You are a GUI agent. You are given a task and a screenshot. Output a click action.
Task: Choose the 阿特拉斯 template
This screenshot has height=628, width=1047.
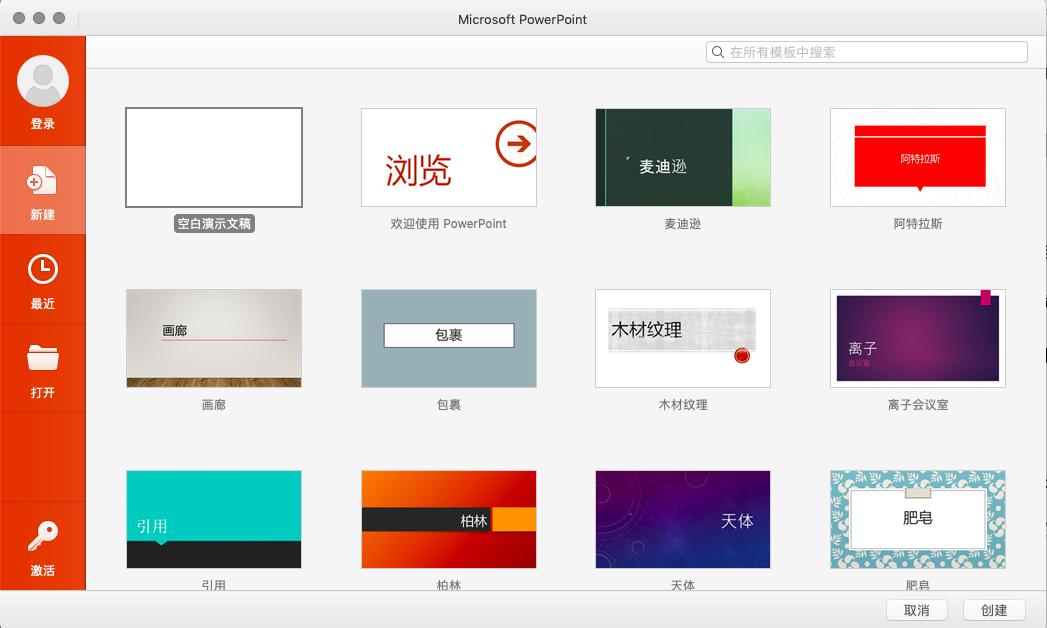coord(916,156)
